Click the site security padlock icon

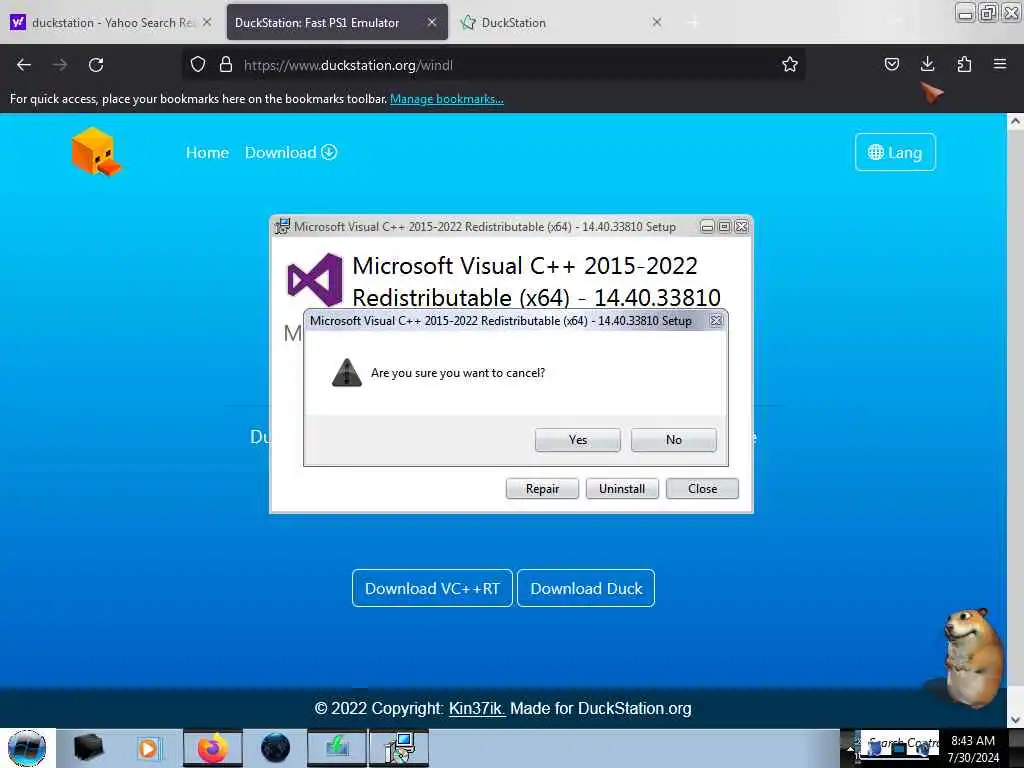[x=226, y=65]
